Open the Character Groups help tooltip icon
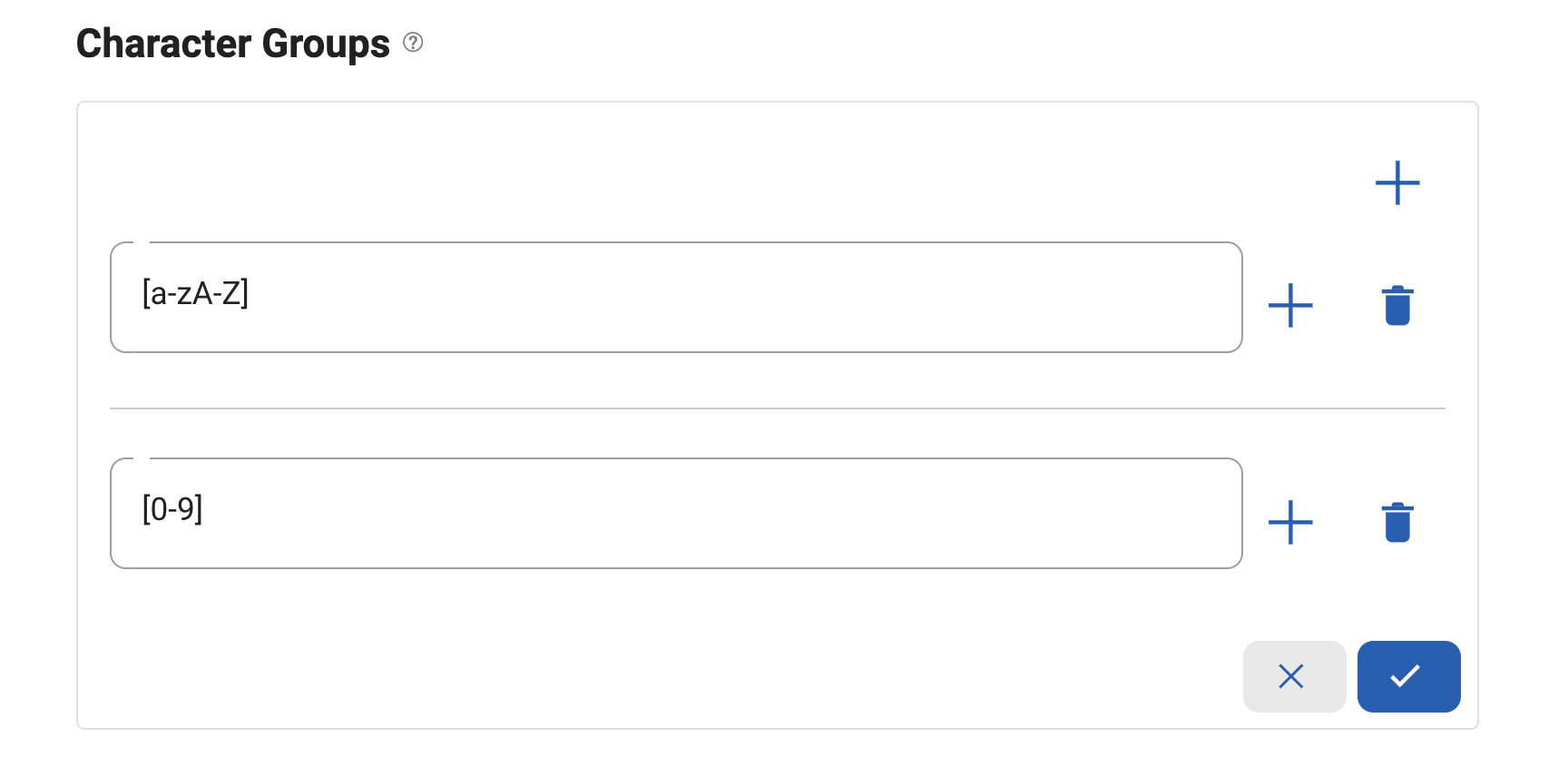1568x777 pixels. pyautogui.click(x=413, y=43)
